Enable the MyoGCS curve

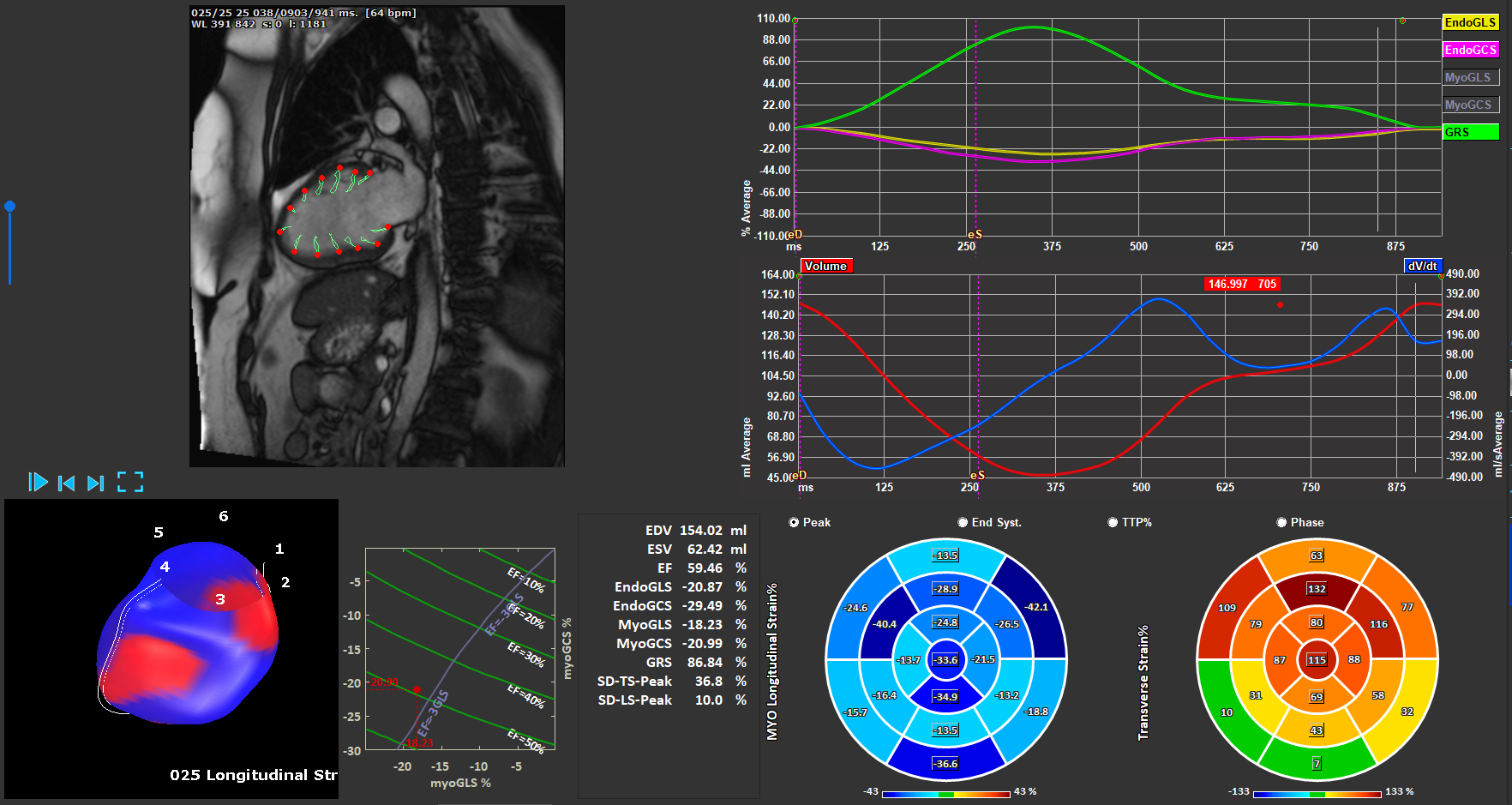click(1470, 105)
